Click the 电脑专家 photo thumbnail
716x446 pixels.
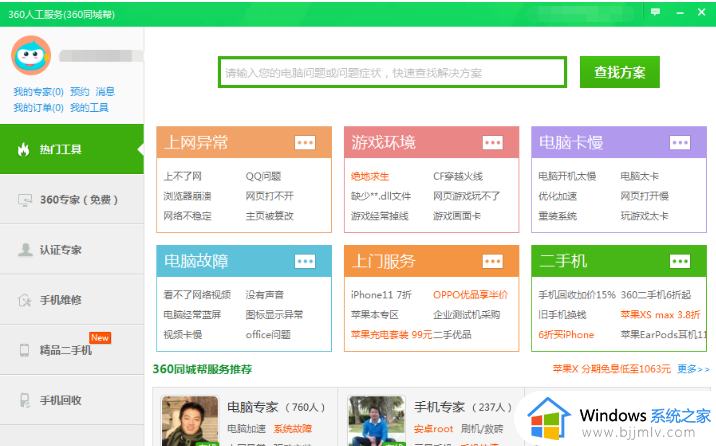click(x=190, y=421)
